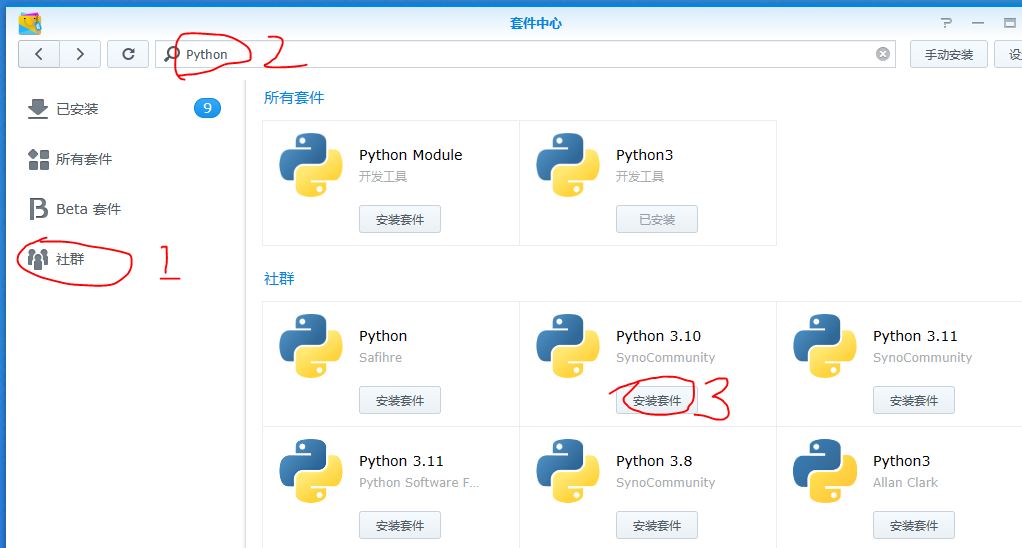Click Python Software F... developer text

tap(419, 483)
